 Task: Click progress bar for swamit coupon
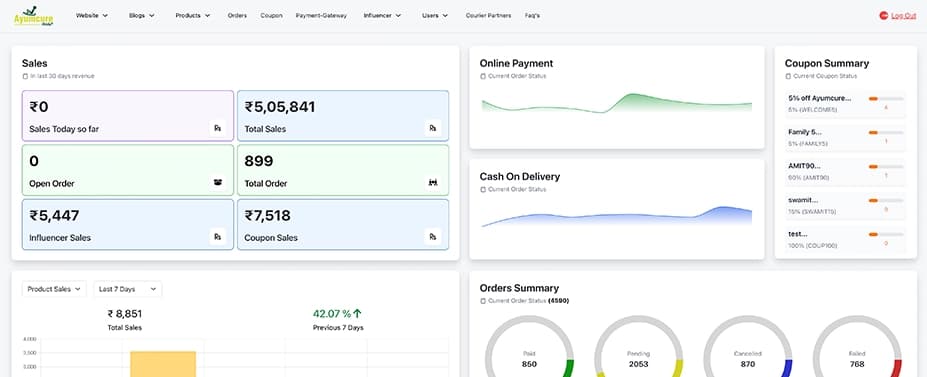click(886, 201)
